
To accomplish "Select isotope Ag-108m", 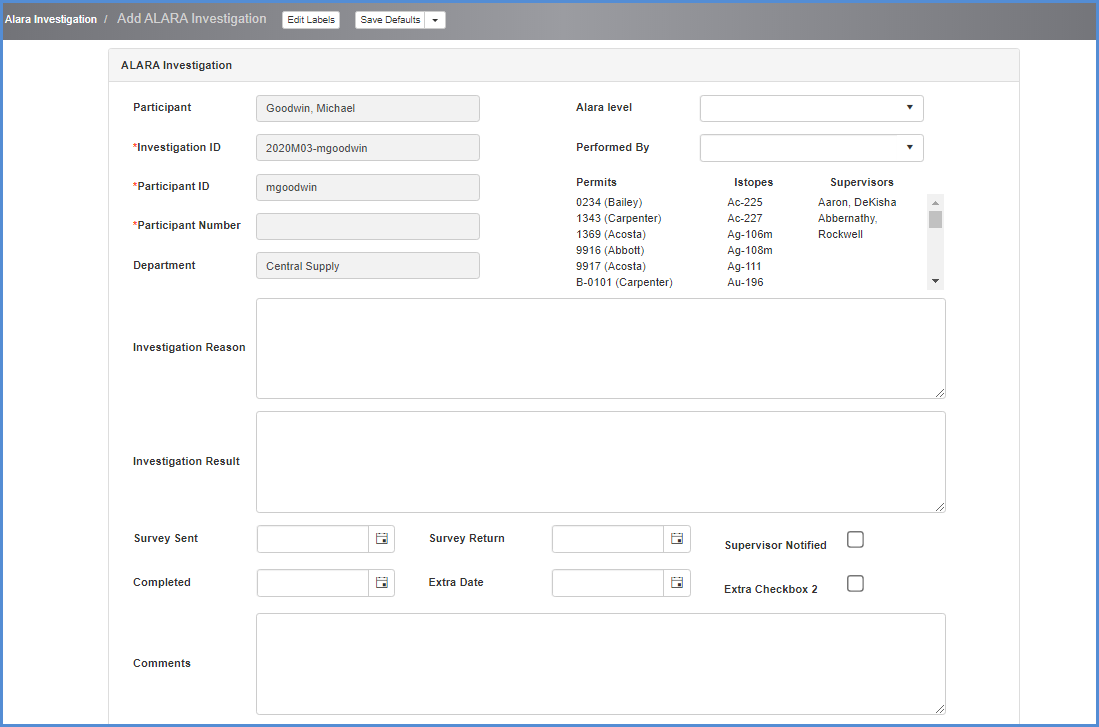I will [x=749, y=250].
